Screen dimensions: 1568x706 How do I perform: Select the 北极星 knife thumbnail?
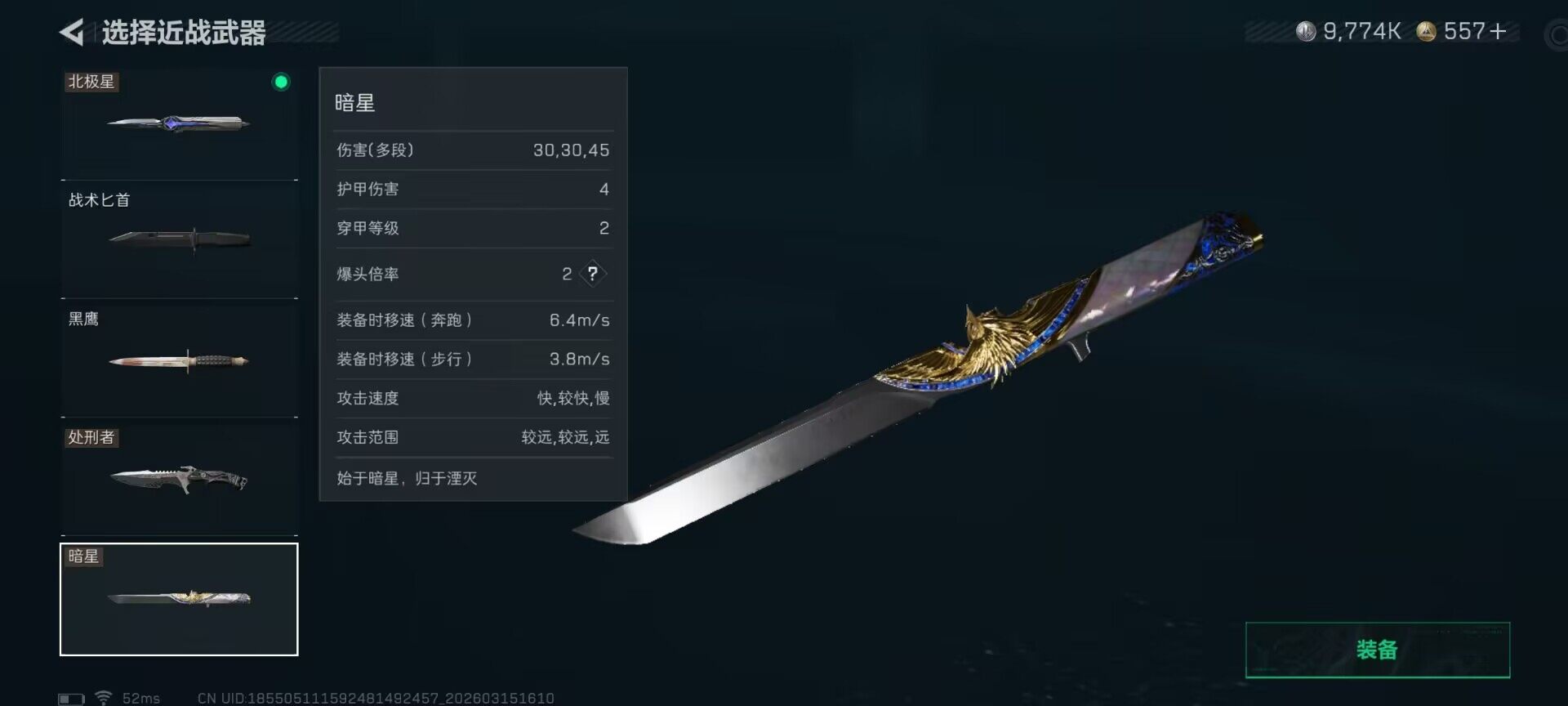point(179,123)
